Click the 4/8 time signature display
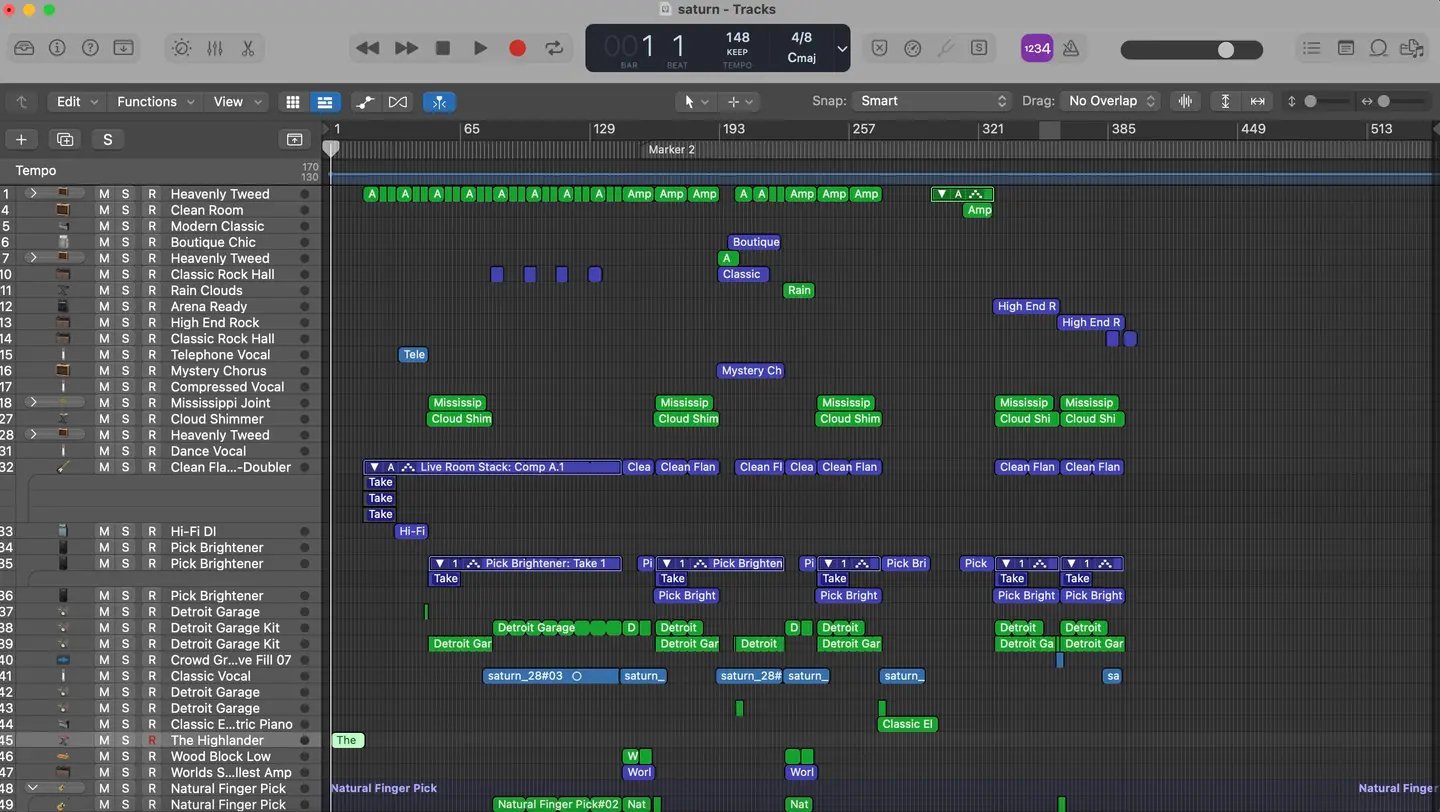1440x812 pixels. pos(801,38)
